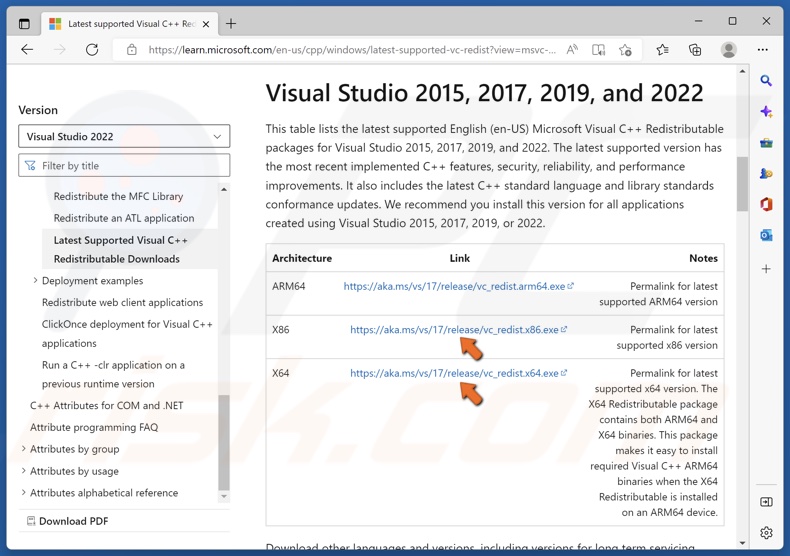Click the X64 architecture cell

[281, 373]
